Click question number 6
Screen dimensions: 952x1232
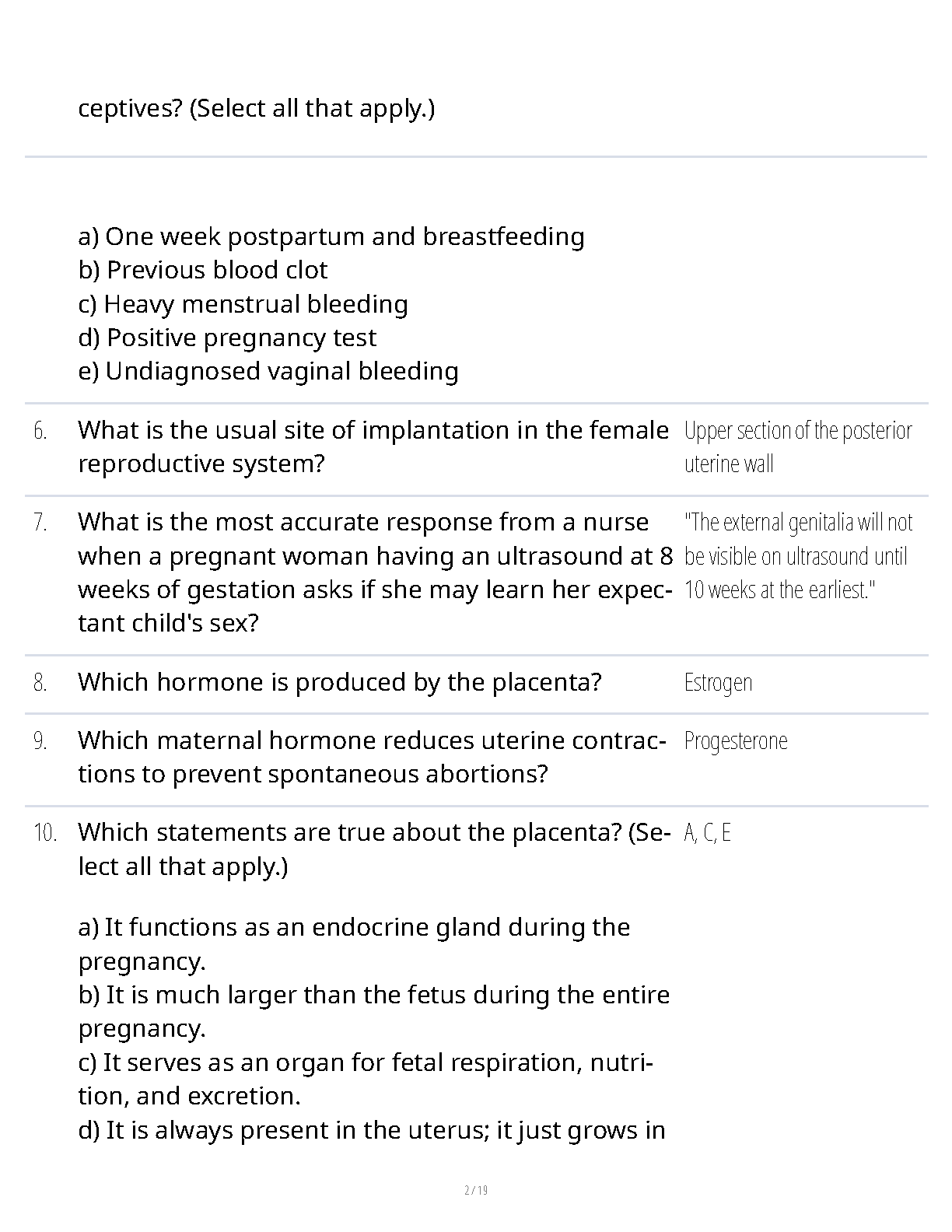40,430
